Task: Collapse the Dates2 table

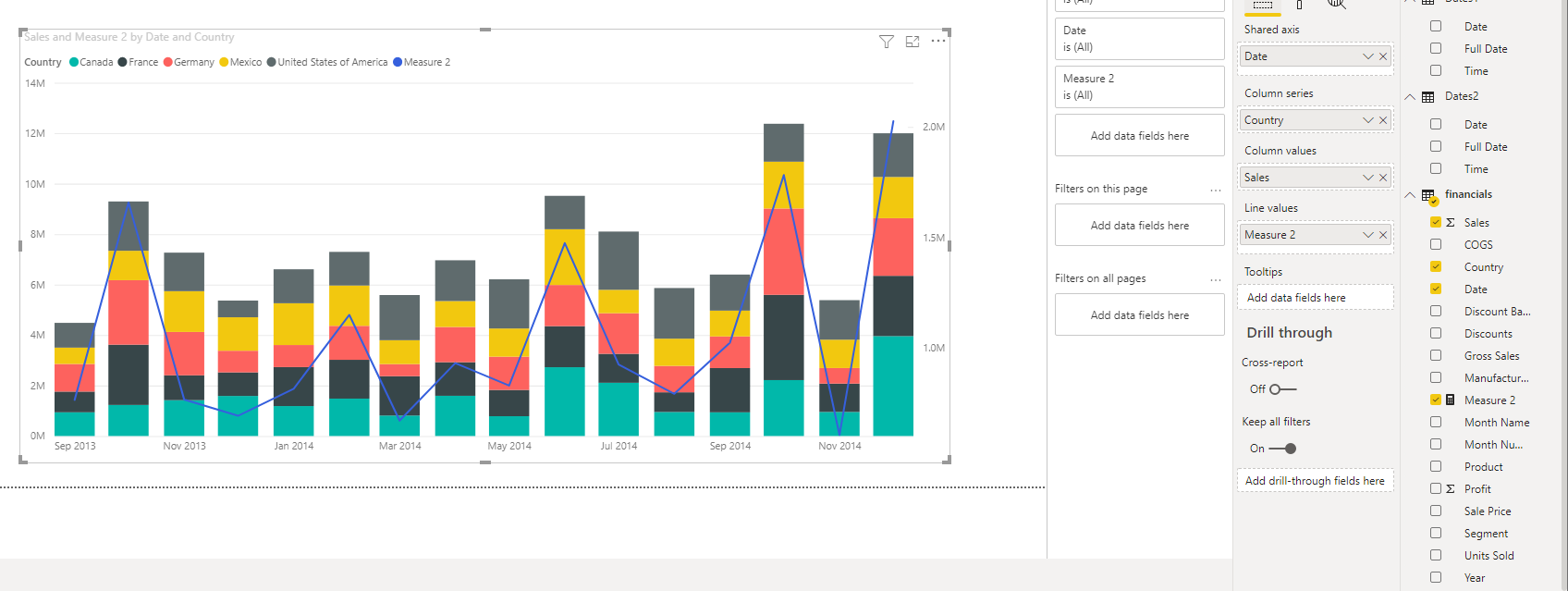Action: tap(1410, 97)
